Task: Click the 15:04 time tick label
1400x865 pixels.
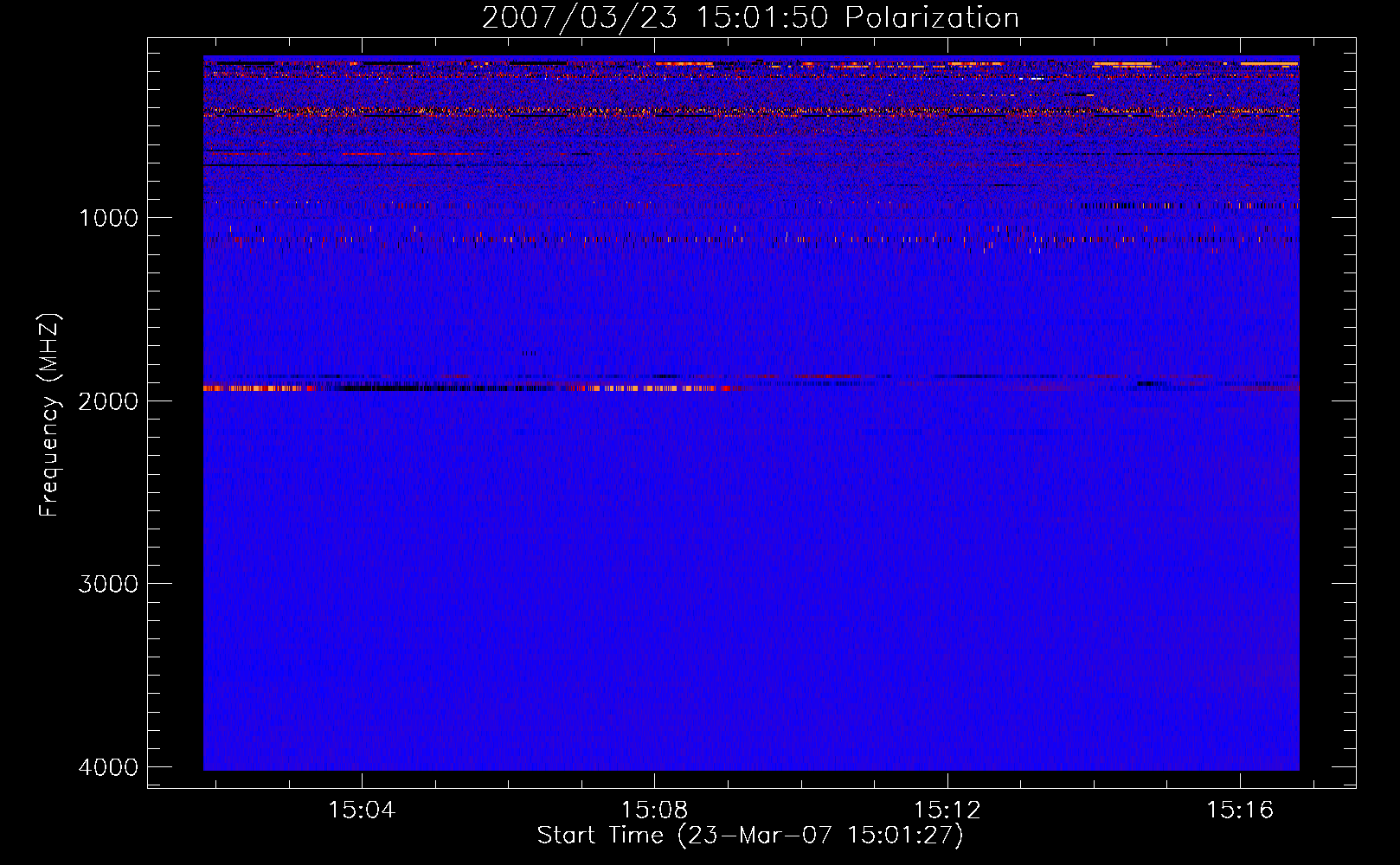Action: point(362,811)
